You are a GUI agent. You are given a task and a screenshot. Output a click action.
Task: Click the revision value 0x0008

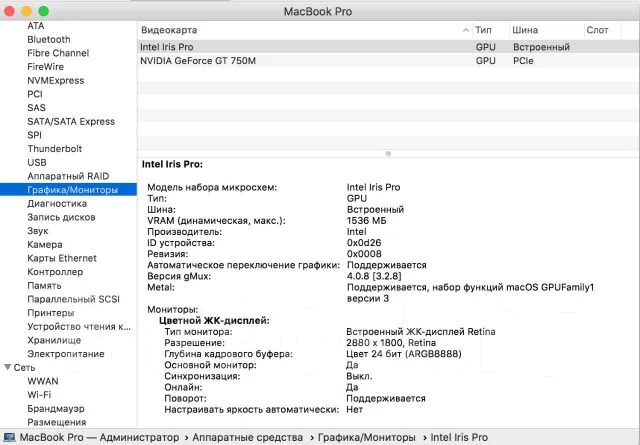(364, 254)
